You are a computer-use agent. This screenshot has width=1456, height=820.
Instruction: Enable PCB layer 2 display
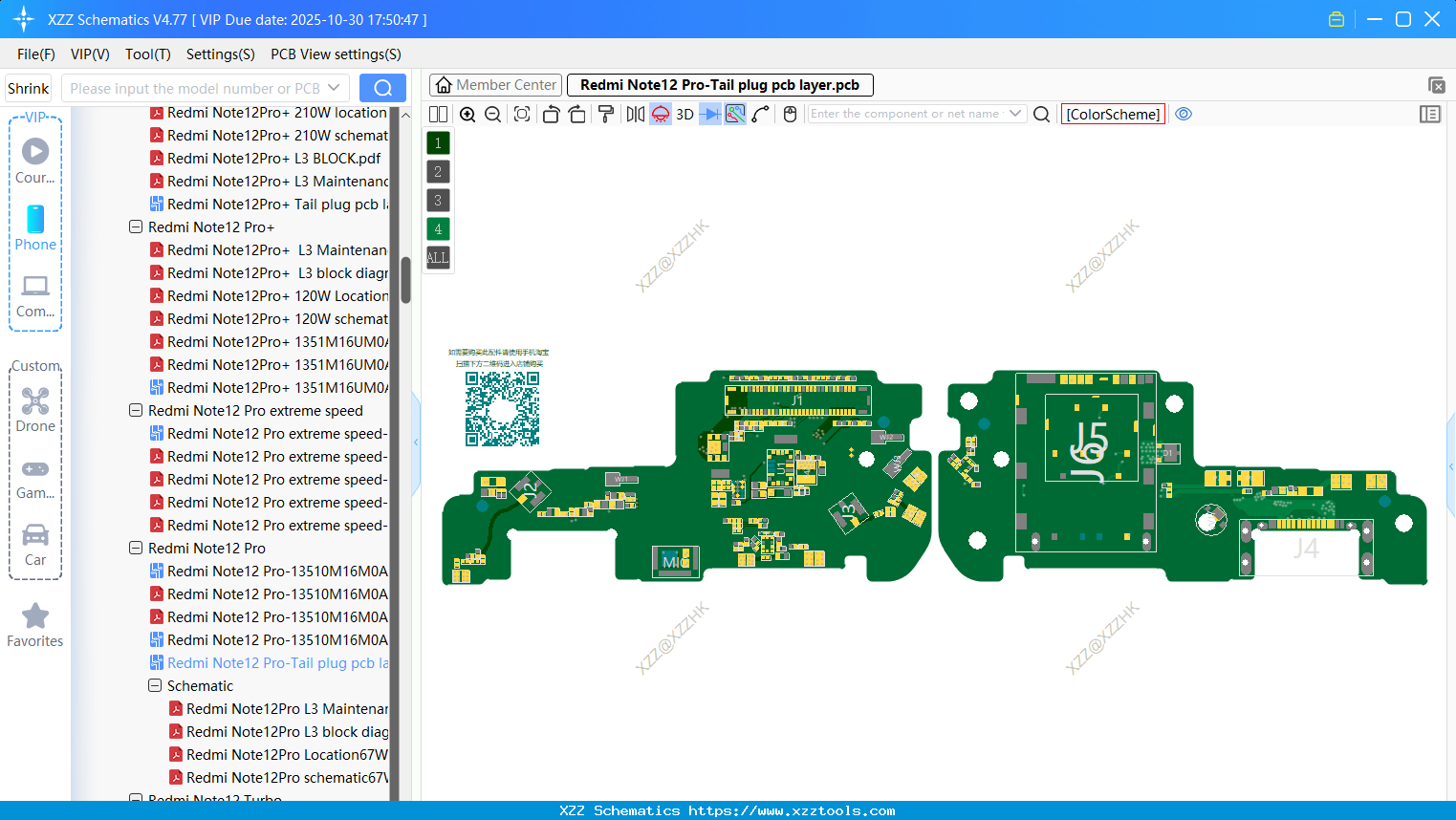437,171
